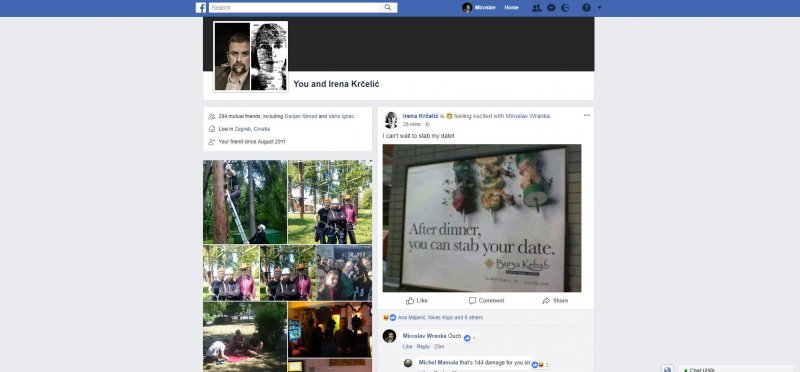
Task: Expand account settings dropdown arrow
Action: tap(599, 8)
